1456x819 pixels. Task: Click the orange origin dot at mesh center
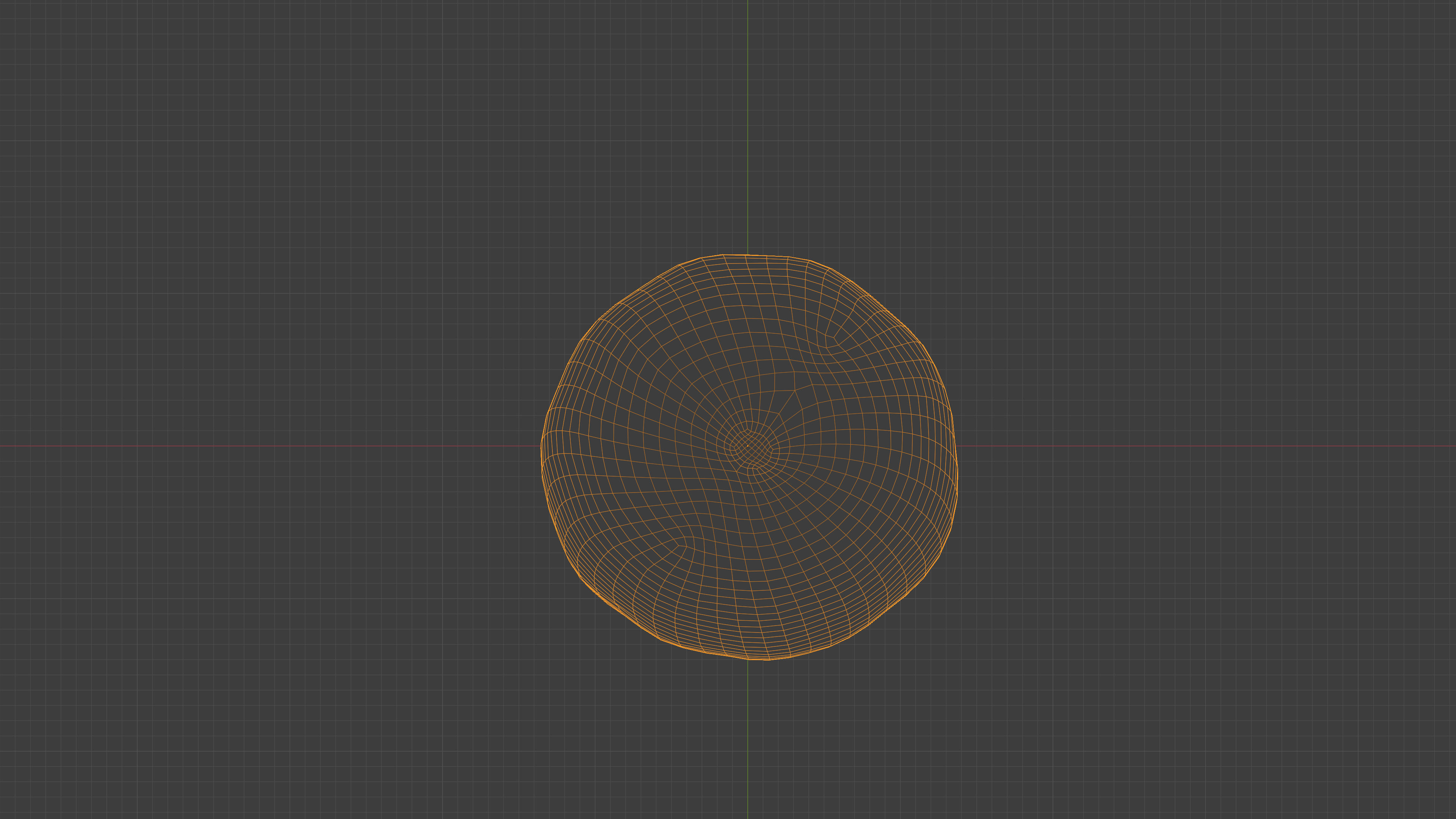point(747,446)
